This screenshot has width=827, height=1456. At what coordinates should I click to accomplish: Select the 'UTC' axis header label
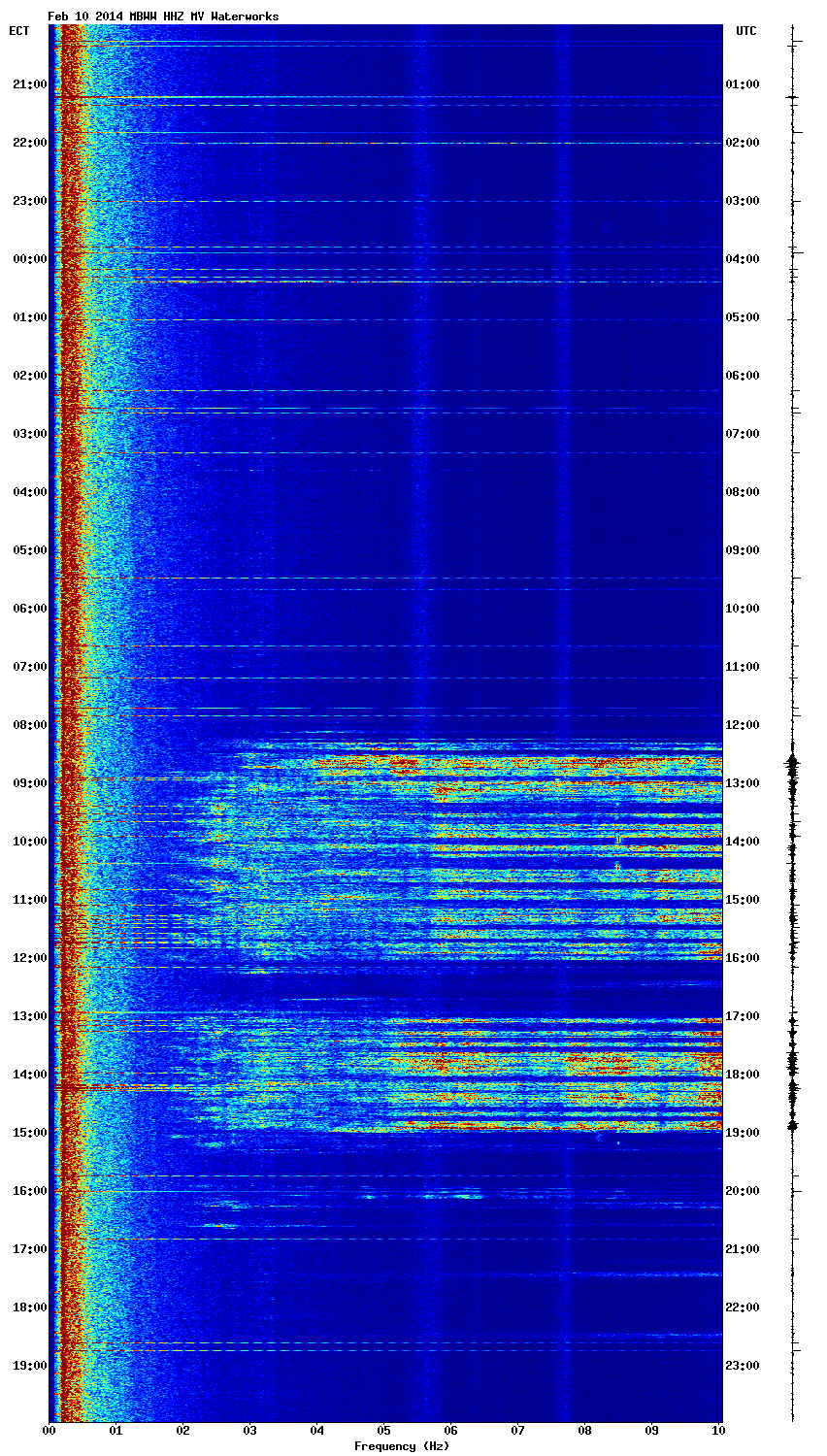click(745, 31)
